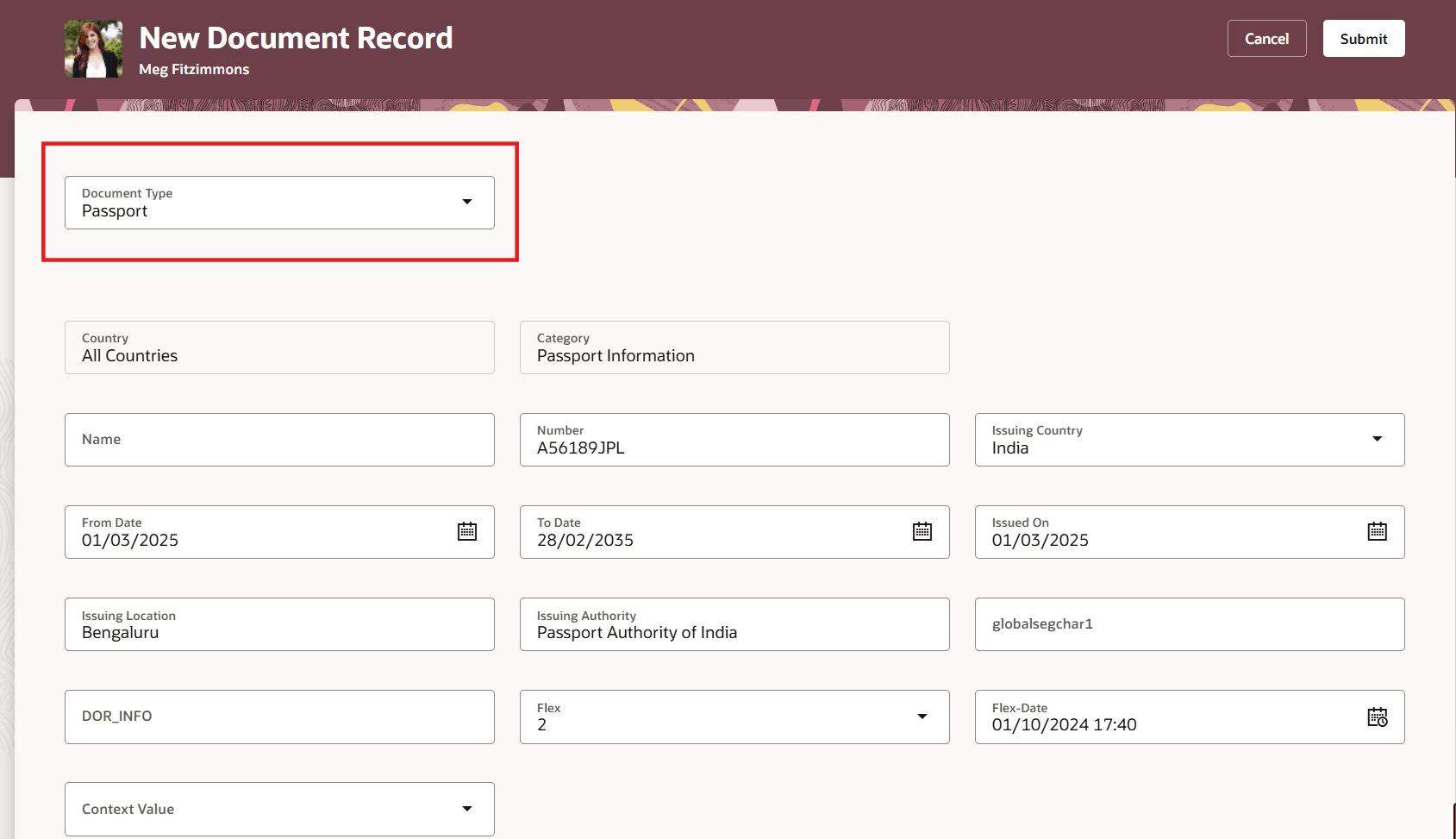Click the Issued On date value
Viewport: 1456px width, 839px height.
(x=1040, y=541)
